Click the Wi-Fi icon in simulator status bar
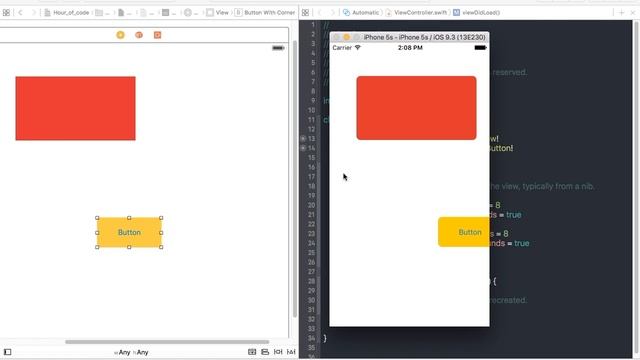The image size is (640, 360). (x=358, y=48)
